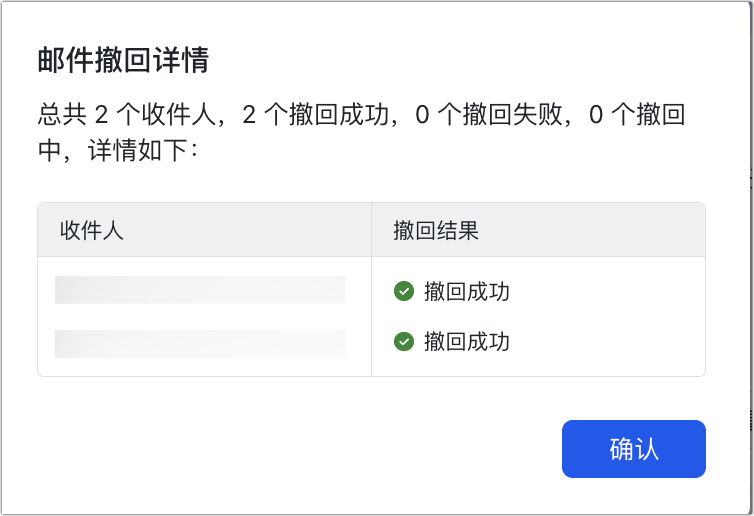This screenshot has height=516, width=754.
Task: Click the 0 个撤回失败 phrase in the summary
Action: [x=489, y=115]
